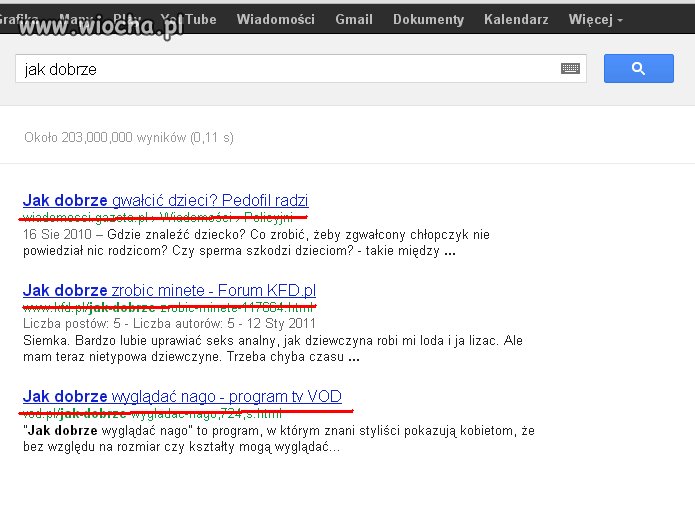Click the snippet starting '16 Sie 2010'
The image size is (695, 519).
(256, 242)
